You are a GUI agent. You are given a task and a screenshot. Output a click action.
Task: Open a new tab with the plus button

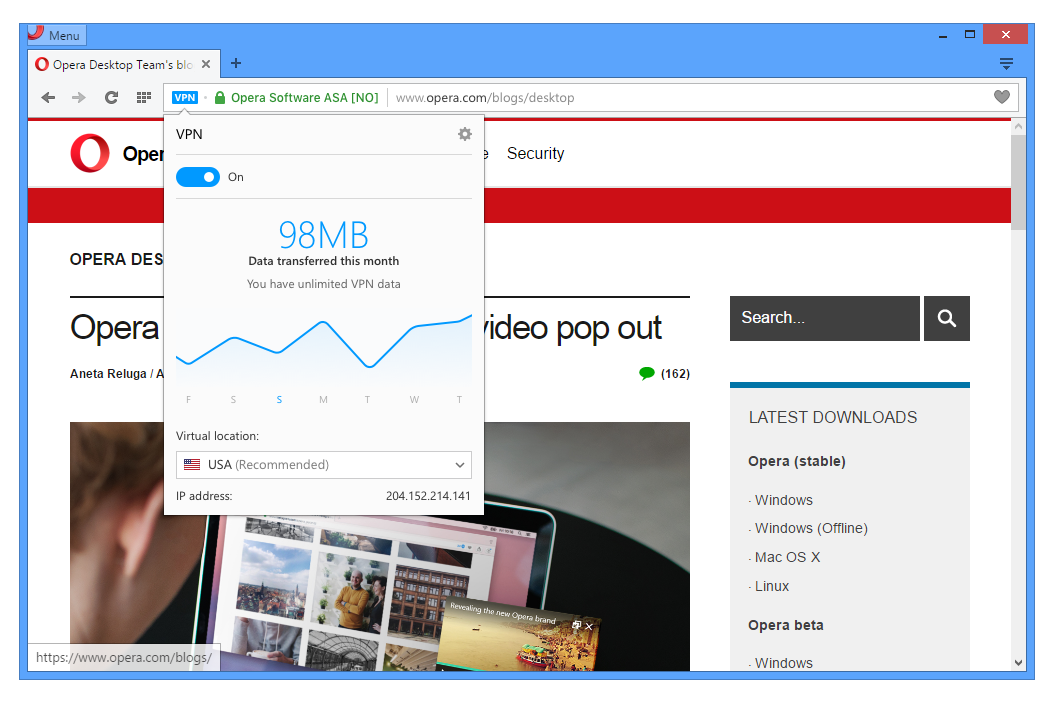pyautogui.click(x=236, y=62)
